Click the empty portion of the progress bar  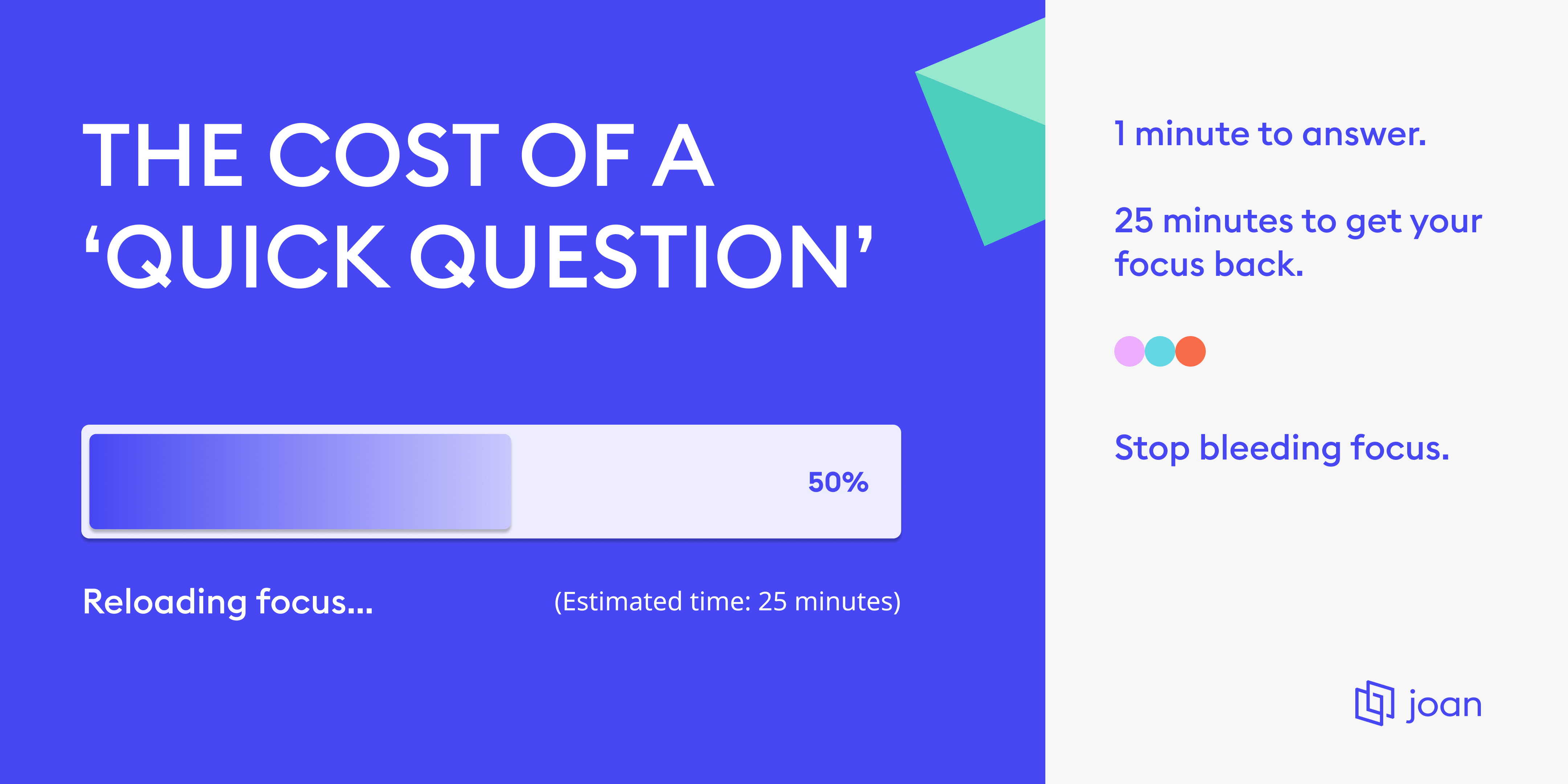(x=657, y=482)
